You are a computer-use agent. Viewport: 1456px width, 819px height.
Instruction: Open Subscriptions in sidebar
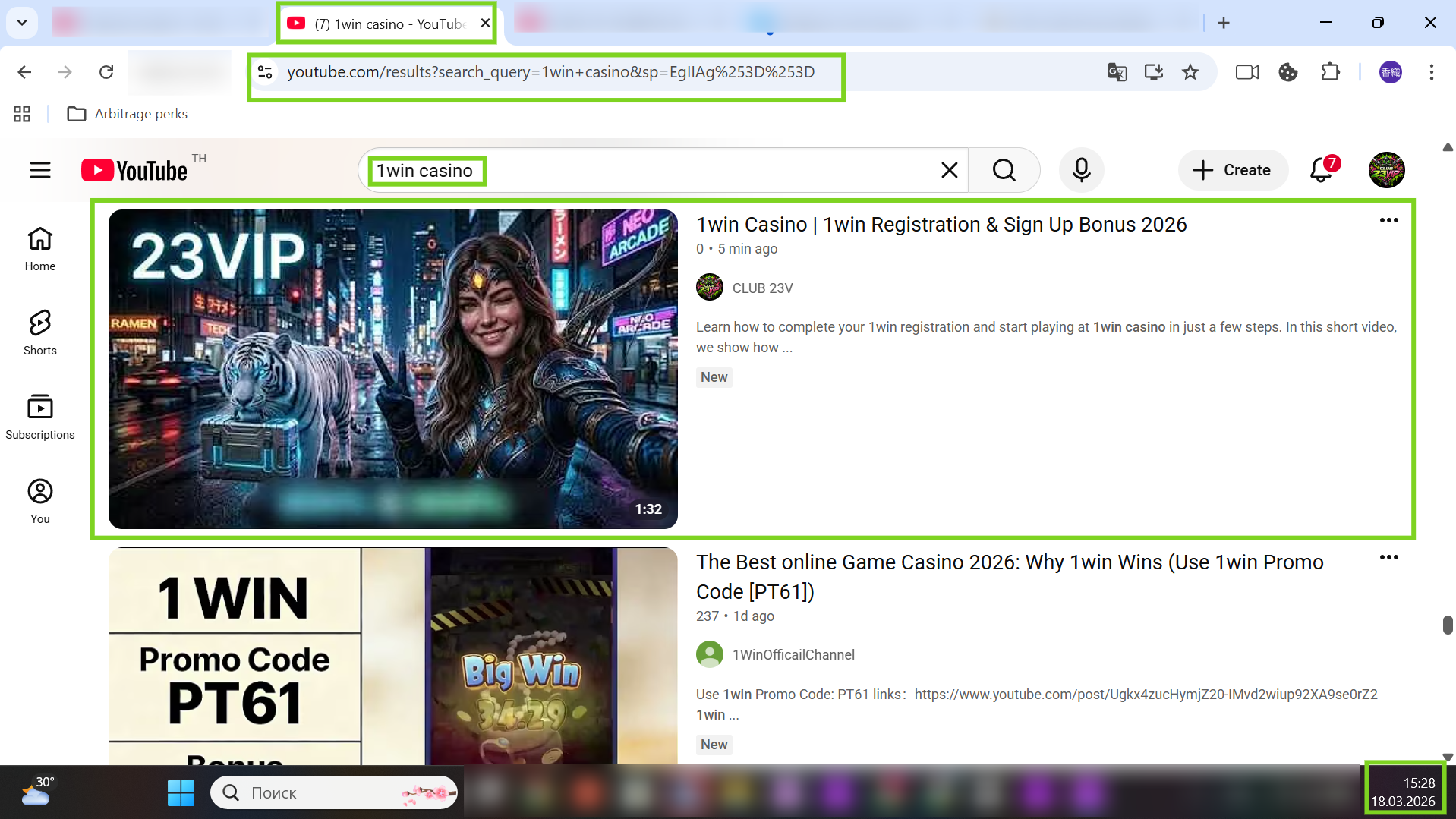point(40,417)
